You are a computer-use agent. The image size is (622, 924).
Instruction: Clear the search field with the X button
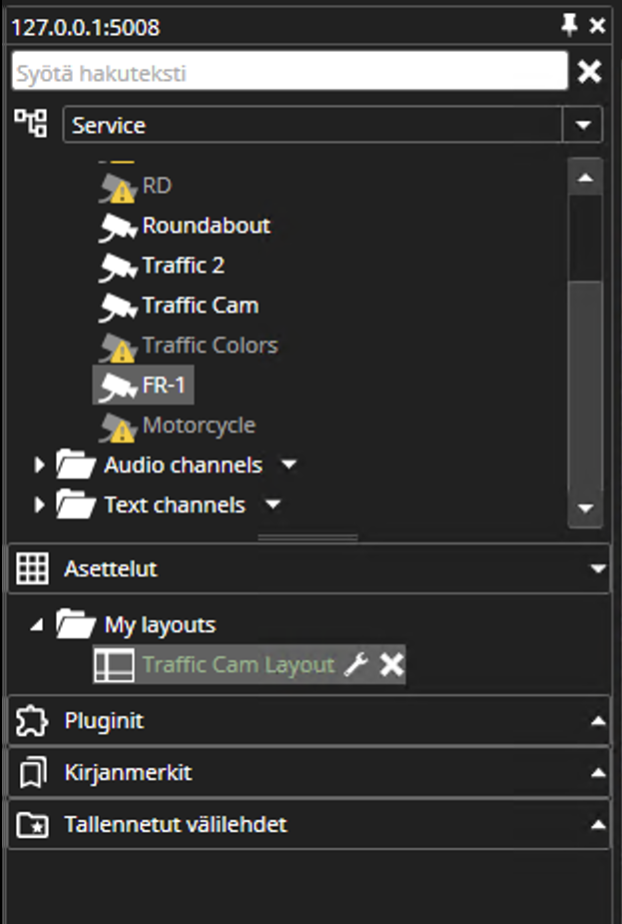pos(588,71)
